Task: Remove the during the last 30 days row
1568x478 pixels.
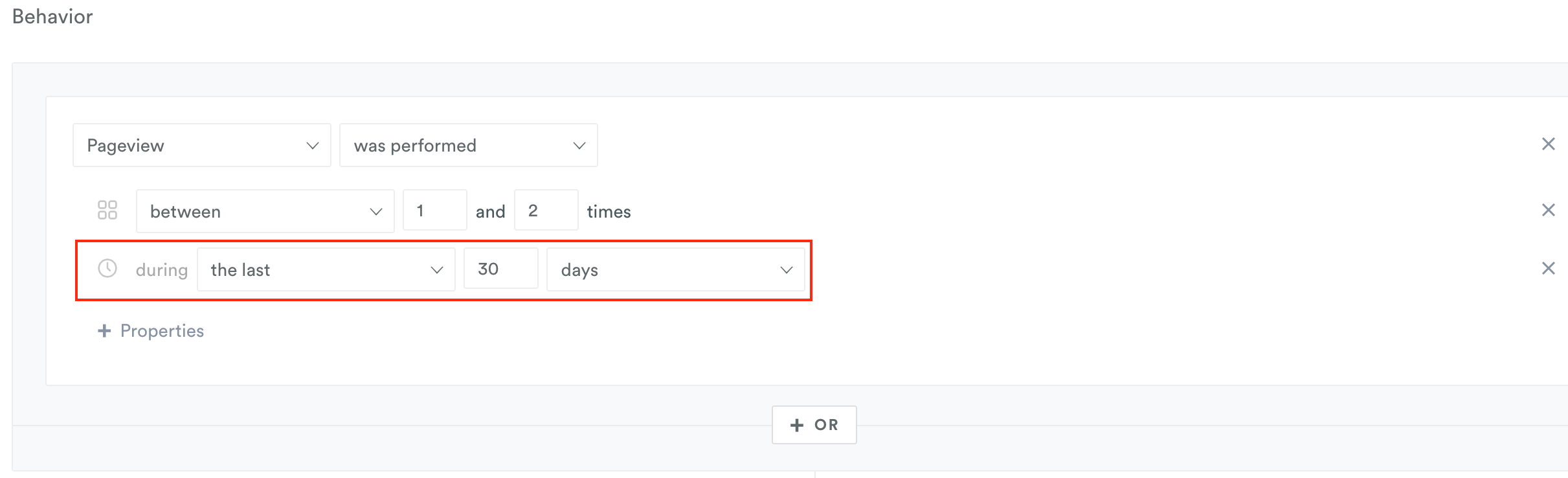Action: pos(1548,268)
